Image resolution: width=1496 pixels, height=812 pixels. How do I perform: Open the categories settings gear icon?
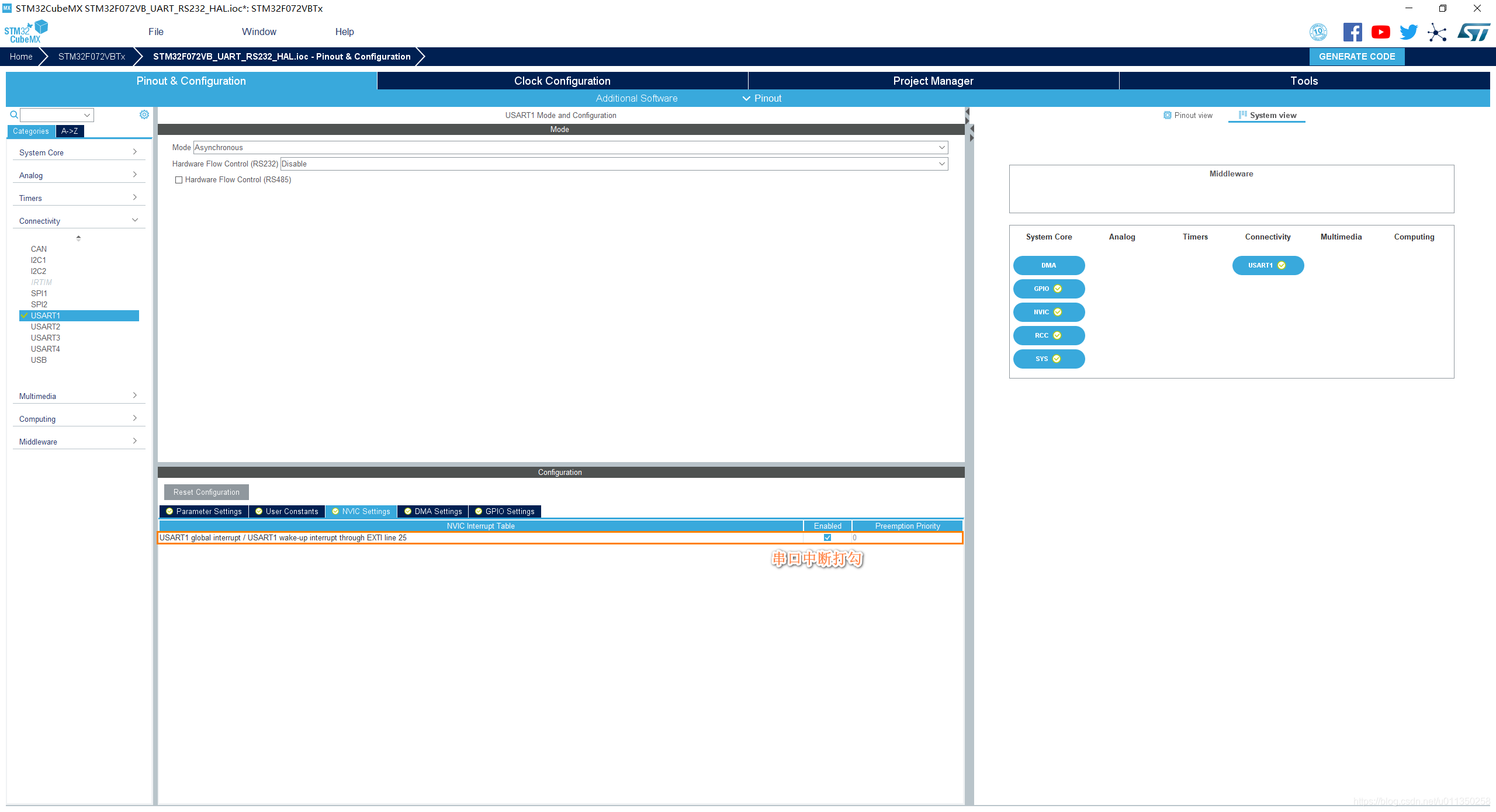144,114
